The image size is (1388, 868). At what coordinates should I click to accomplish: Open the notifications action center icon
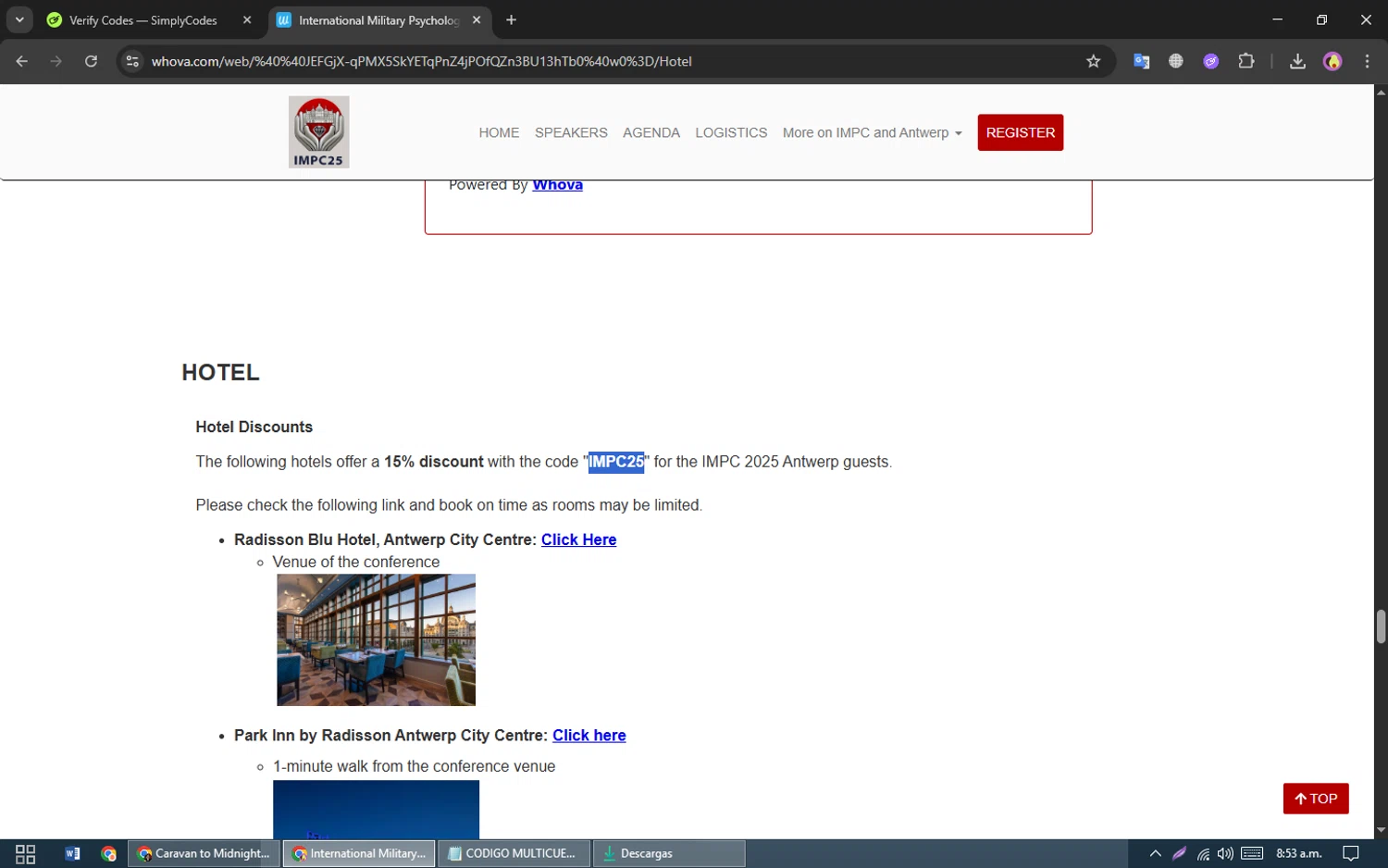[x=1350, y=854]
